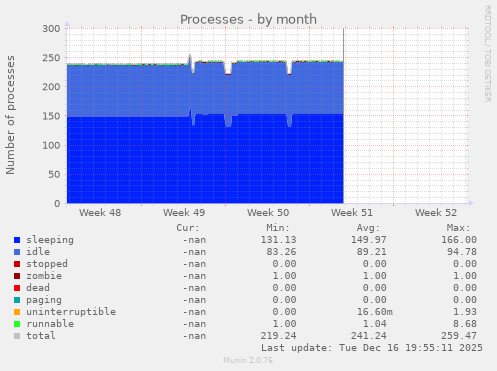Click the 'Week 49' x-axis label
The width and height of the screenshot is (497, 371).
[184, 213]
